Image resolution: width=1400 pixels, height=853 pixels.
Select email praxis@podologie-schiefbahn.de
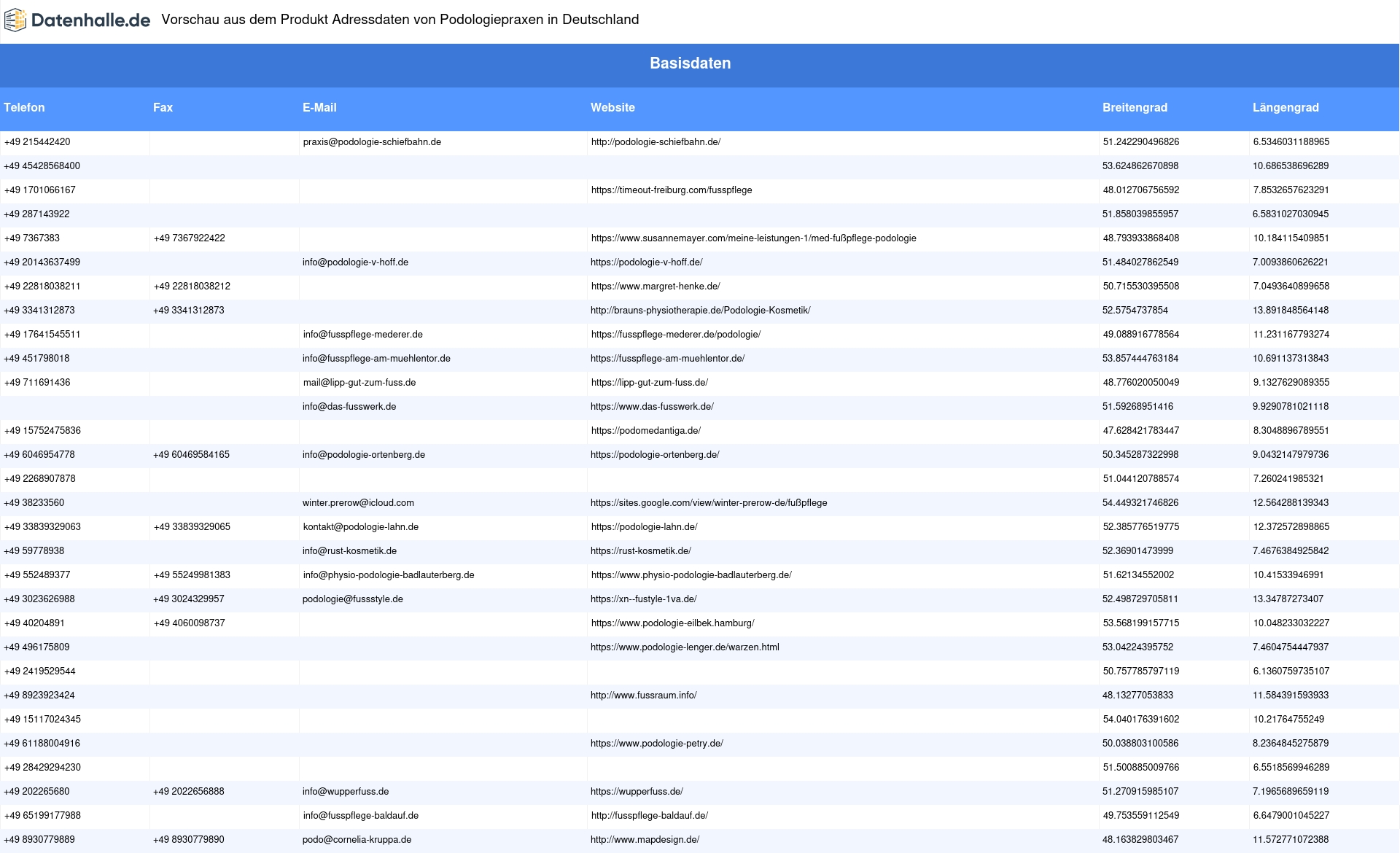click(372, 142)
